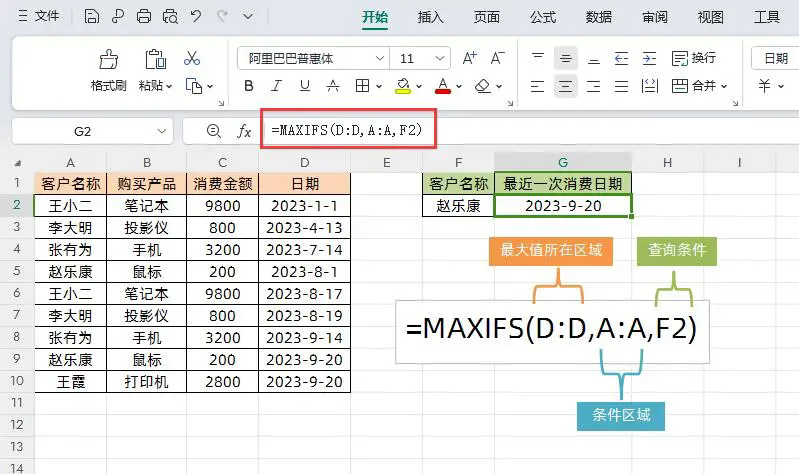Click the Increase font size icon
This screenshot has height=474, width=799.
(469, 58)
